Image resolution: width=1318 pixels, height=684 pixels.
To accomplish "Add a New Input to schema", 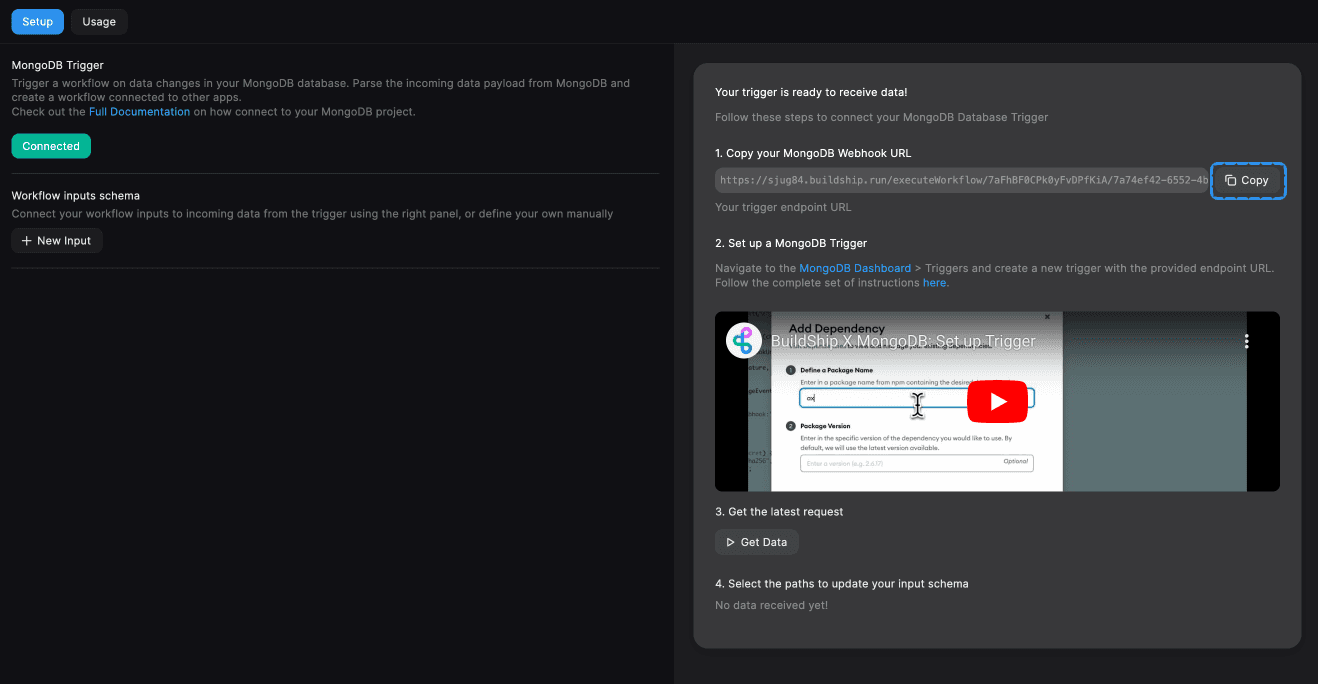I will point(57,241).
